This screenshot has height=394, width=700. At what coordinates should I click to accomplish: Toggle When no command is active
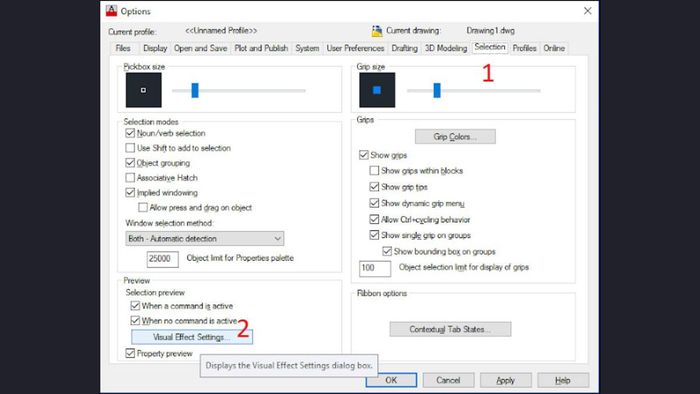[135, 320]
